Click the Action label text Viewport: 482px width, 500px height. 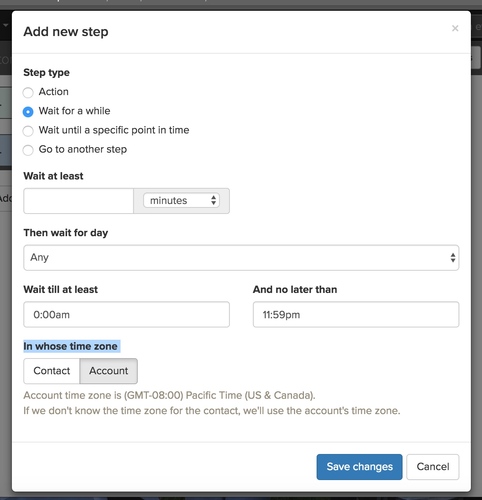click(x=54, y=92)
